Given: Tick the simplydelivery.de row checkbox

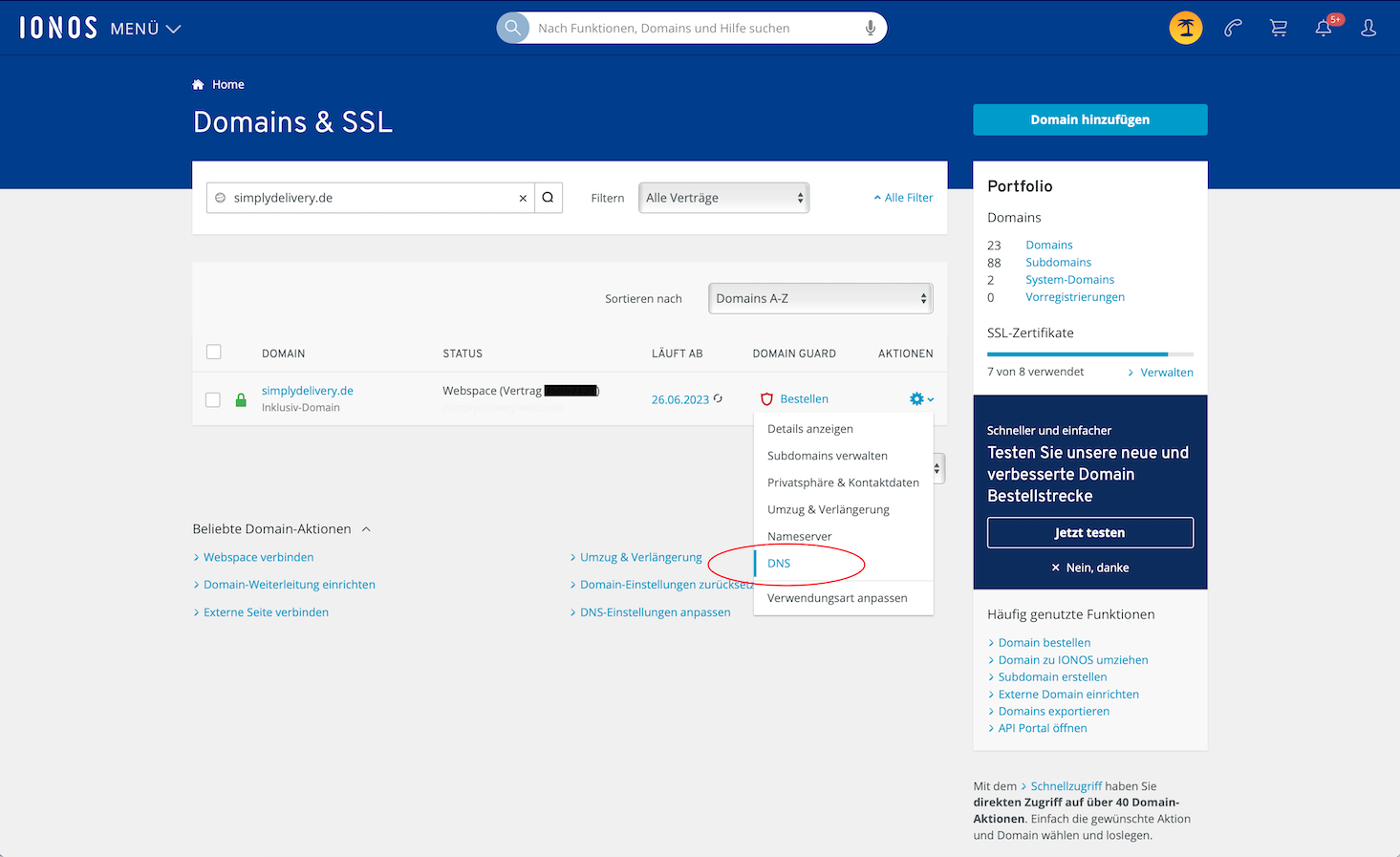Looking at the screenshot, I should tap(213, 399).
